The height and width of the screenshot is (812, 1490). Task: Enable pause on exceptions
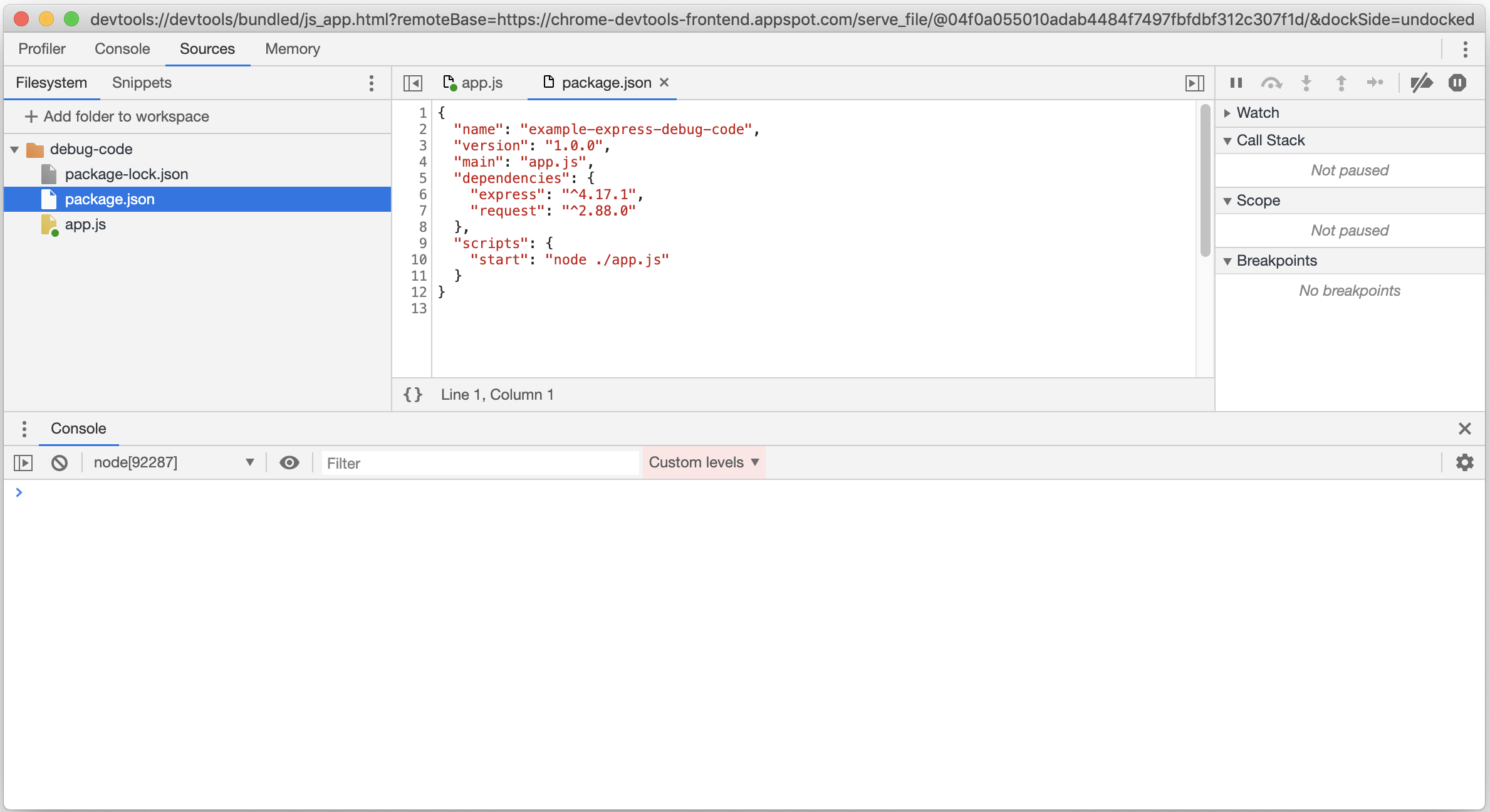(1457, 83)
